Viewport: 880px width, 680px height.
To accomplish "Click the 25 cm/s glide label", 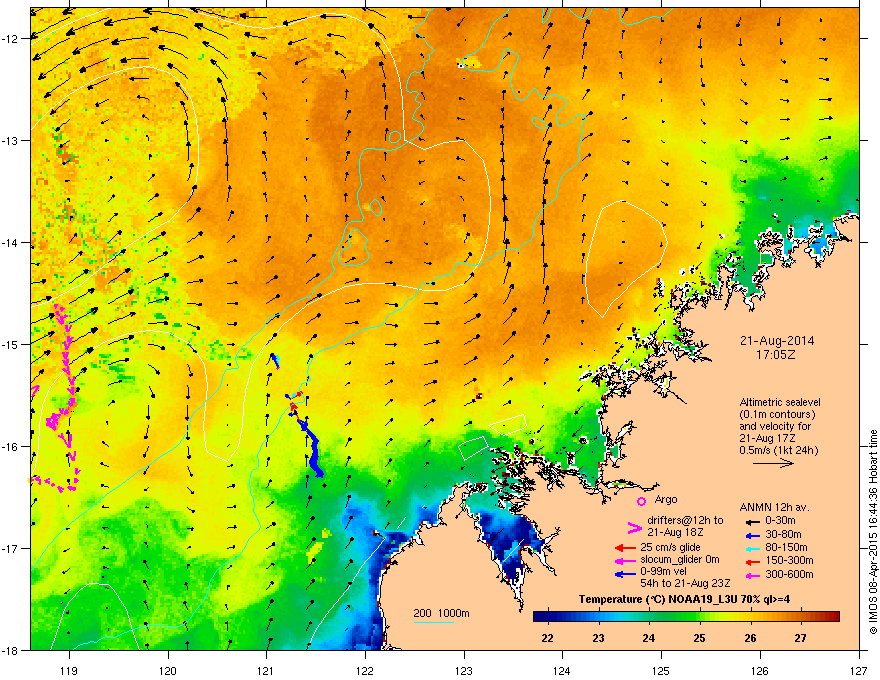I will coord(670,548).
